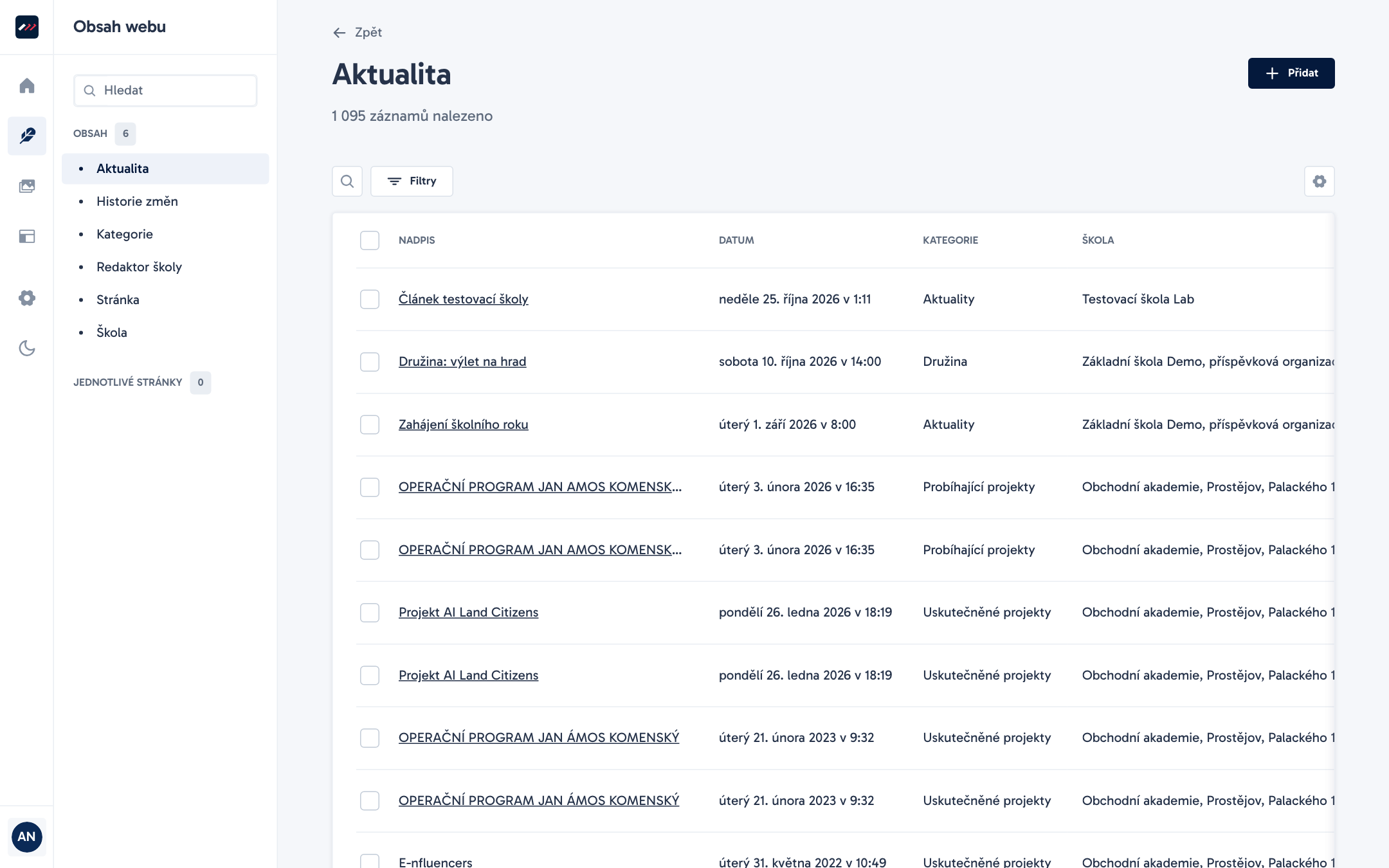Open the Content-Type Builder layout icon
Image resolution: width=1389 pixels, height=868 pixels.
[27, 236]
